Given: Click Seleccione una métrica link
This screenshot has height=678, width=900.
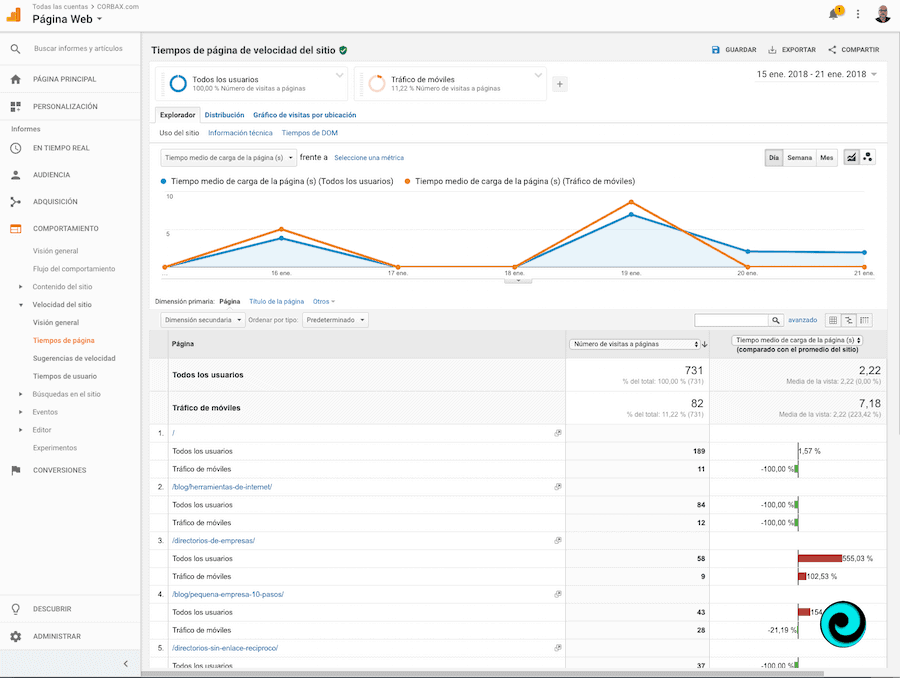Looking at the screenshot, I should pos(369,158).
